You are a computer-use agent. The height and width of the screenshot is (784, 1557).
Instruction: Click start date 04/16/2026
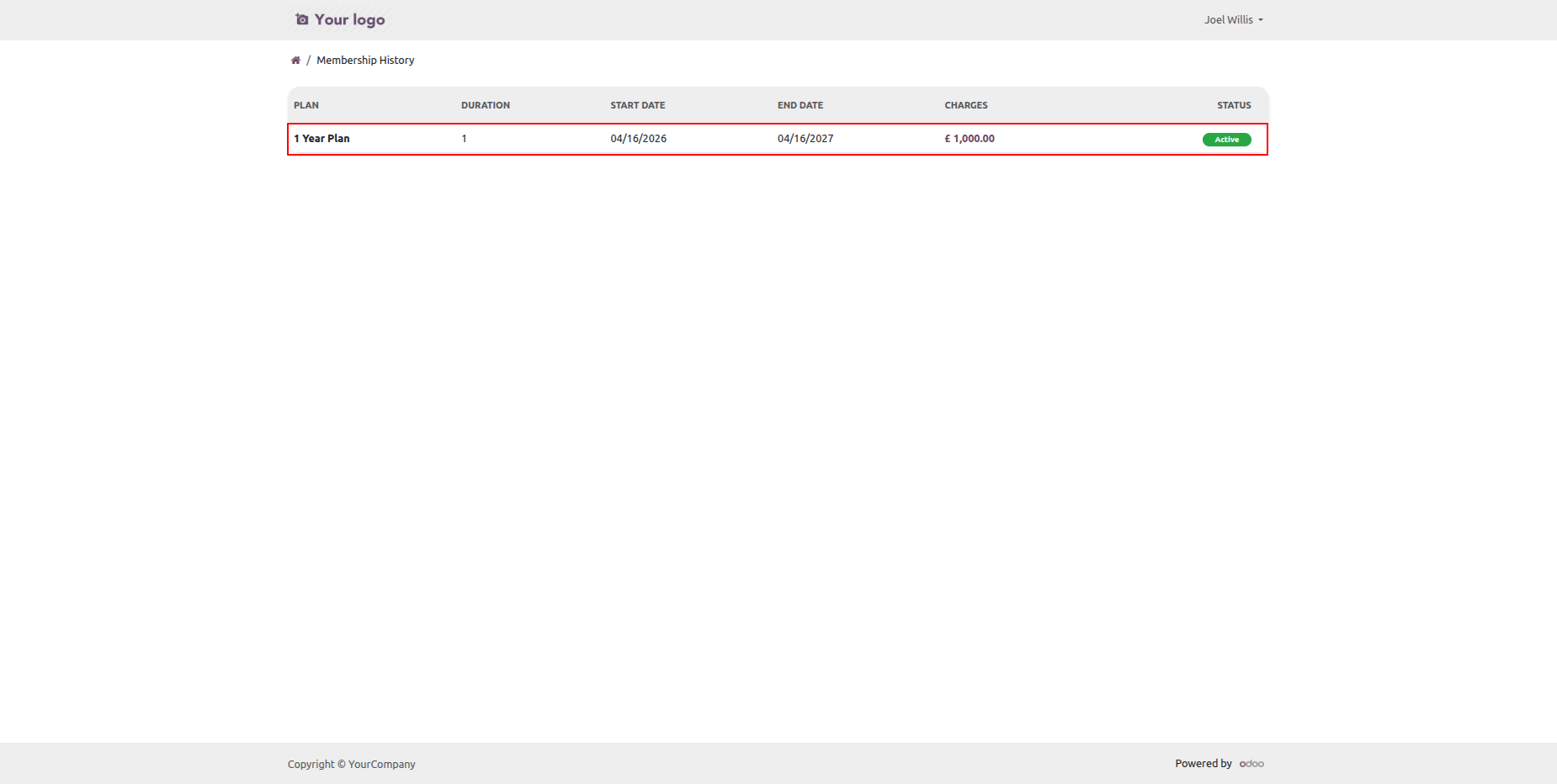pyautogui.click(x=639, y=139)
